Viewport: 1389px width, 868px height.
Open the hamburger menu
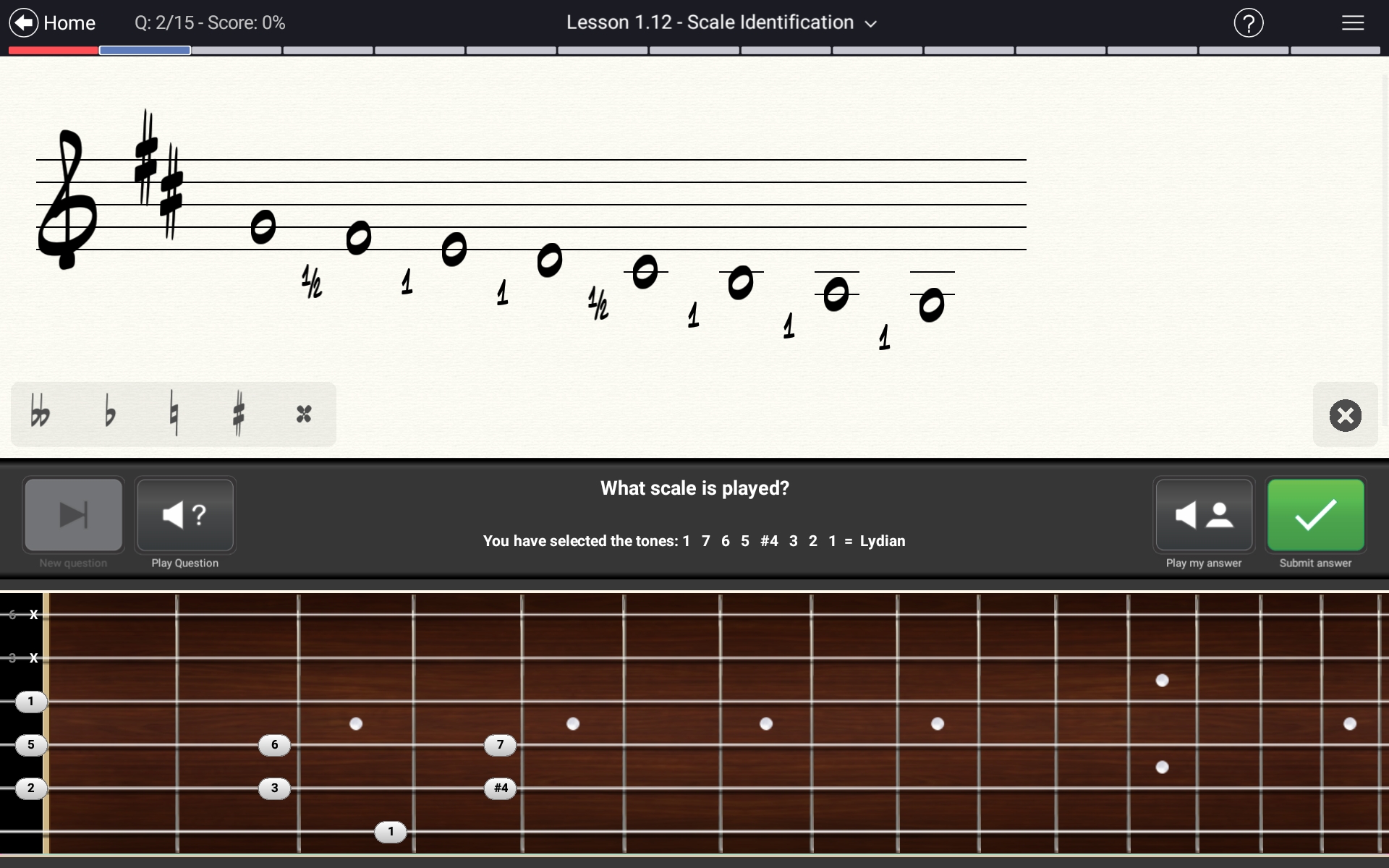[1352, 23]
